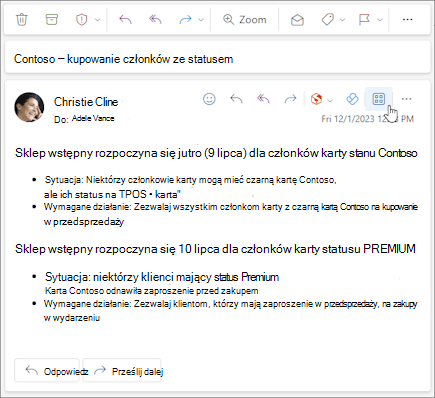Click Reply arrow in the top toolbar
Viewport: 435px width, 398px height.
[x=125, y=20]
